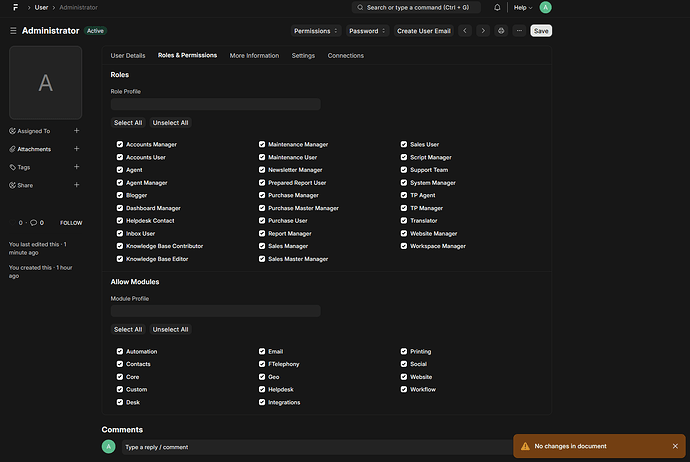Add an attachment with plus icon
690x462 pixels.
pos(77,149)
